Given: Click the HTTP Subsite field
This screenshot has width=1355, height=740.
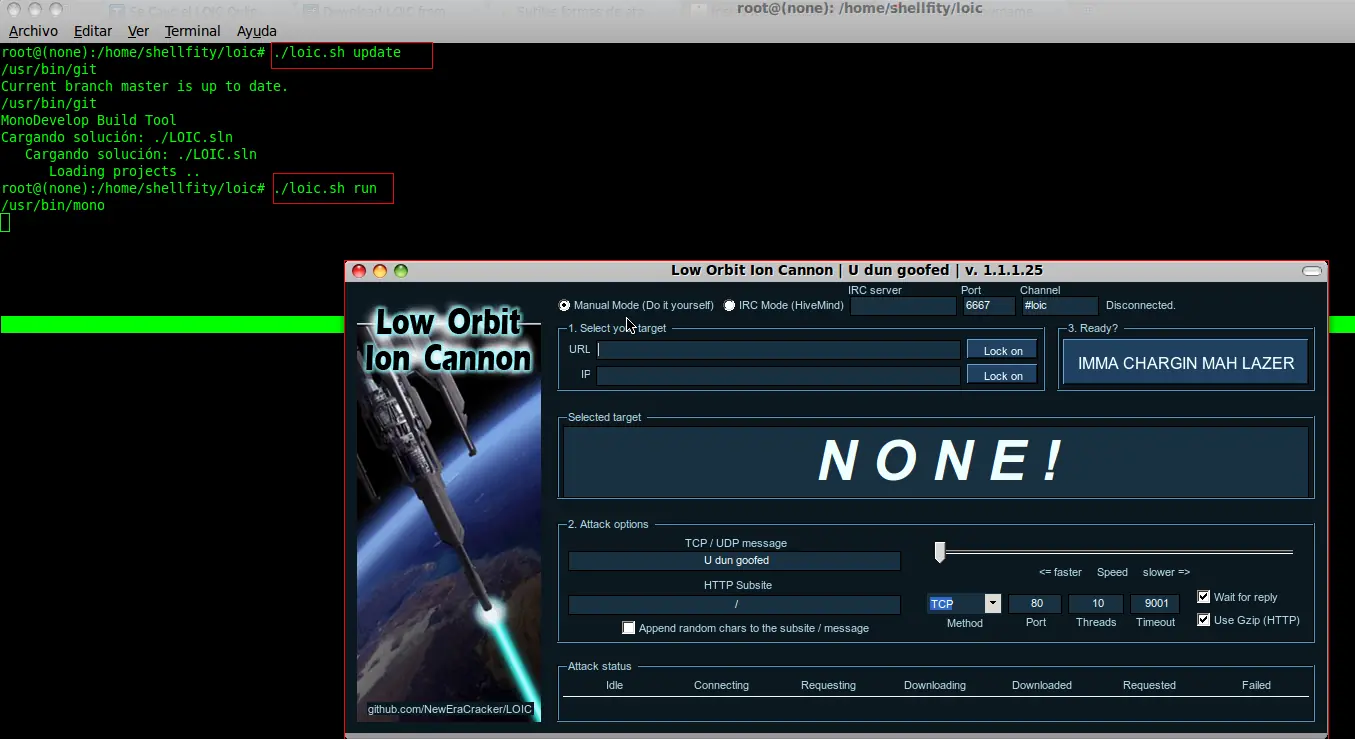Looking at the screenshot, I should [x=735, y=605].
